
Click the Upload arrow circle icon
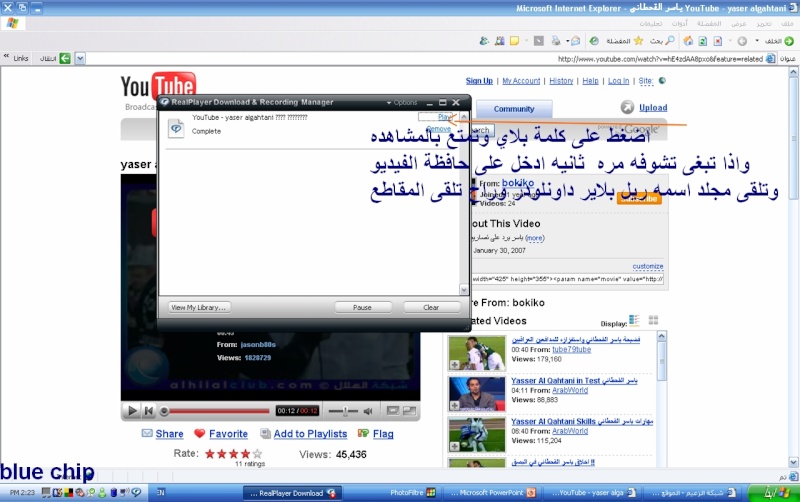tap(627, 107)
